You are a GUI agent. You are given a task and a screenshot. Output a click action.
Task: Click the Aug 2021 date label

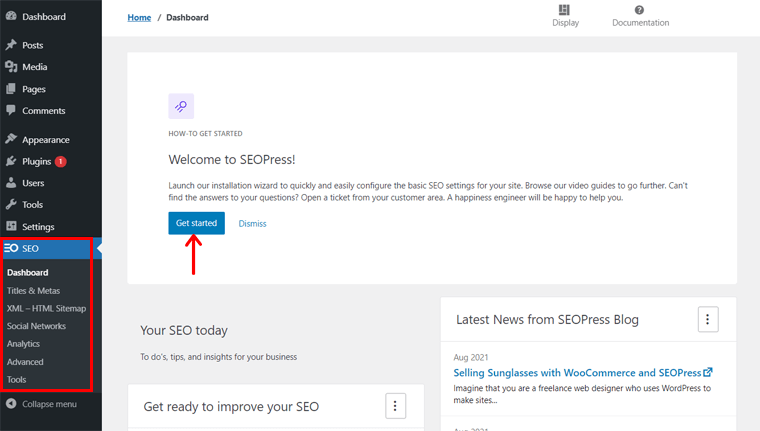(x=471, y=357)
